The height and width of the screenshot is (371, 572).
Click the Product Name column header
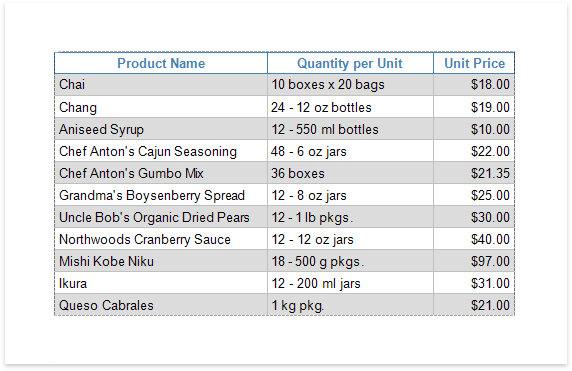pyautogui.click(x=161, y=63)
